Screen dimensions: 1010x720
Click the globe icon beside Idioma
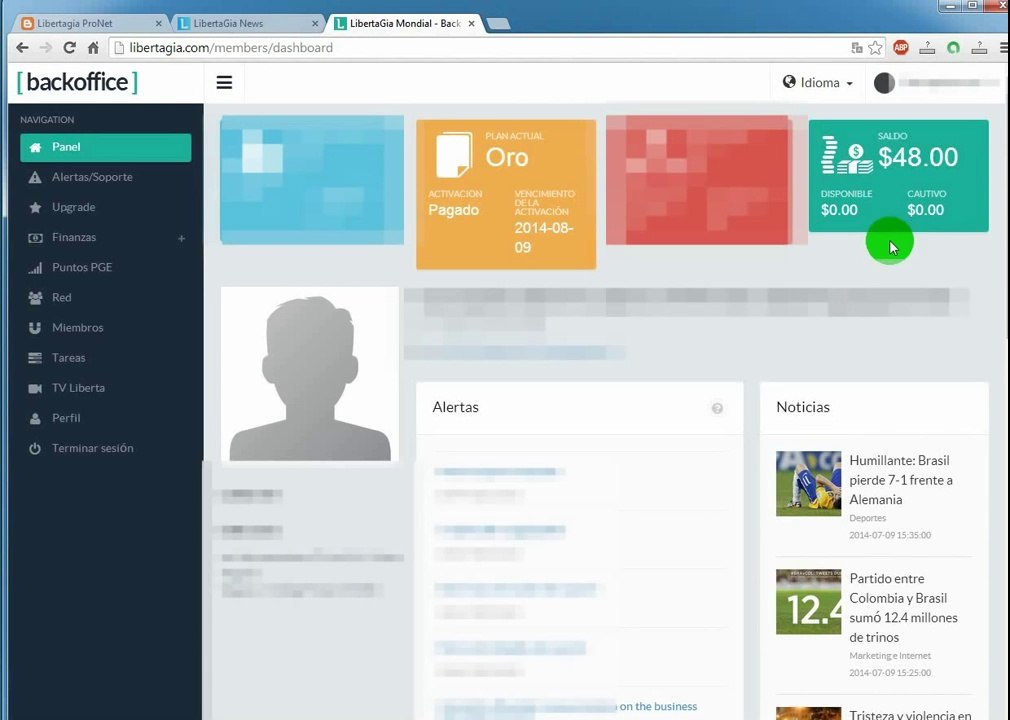tap(789, 82)
